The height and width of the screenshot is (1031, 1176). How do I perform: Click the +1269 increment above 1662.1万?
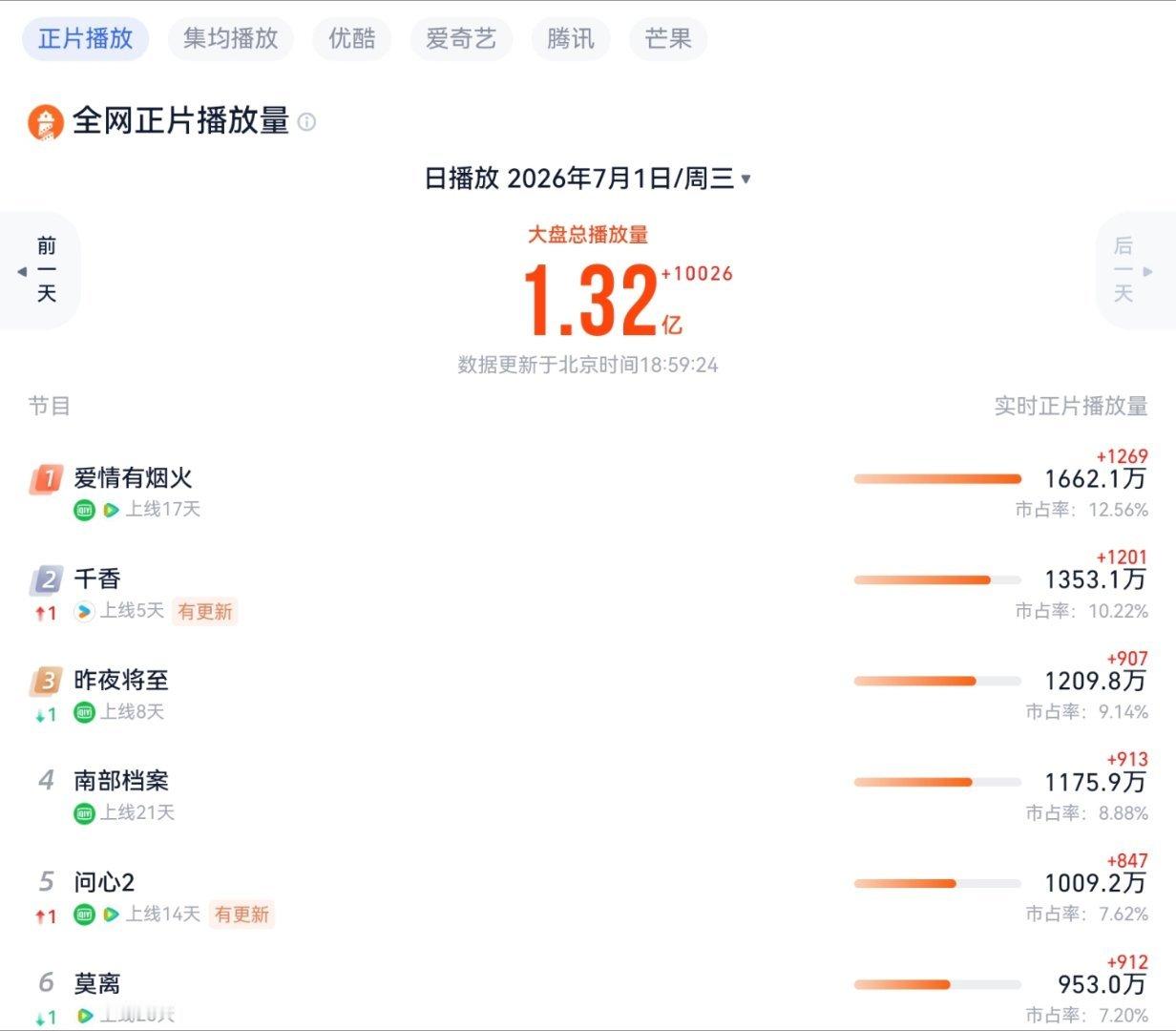[1122, 456]
